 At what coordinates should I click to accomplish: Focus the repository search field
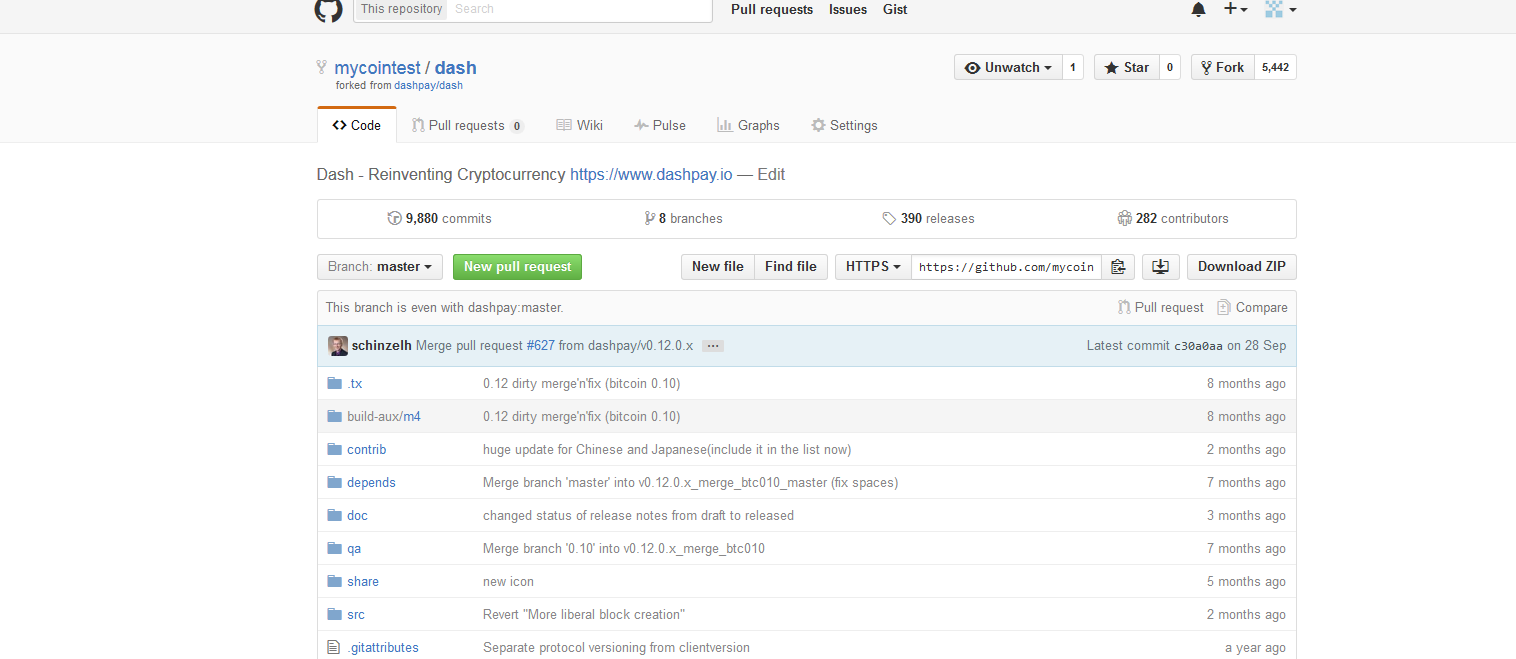click(x=580, y=9)
